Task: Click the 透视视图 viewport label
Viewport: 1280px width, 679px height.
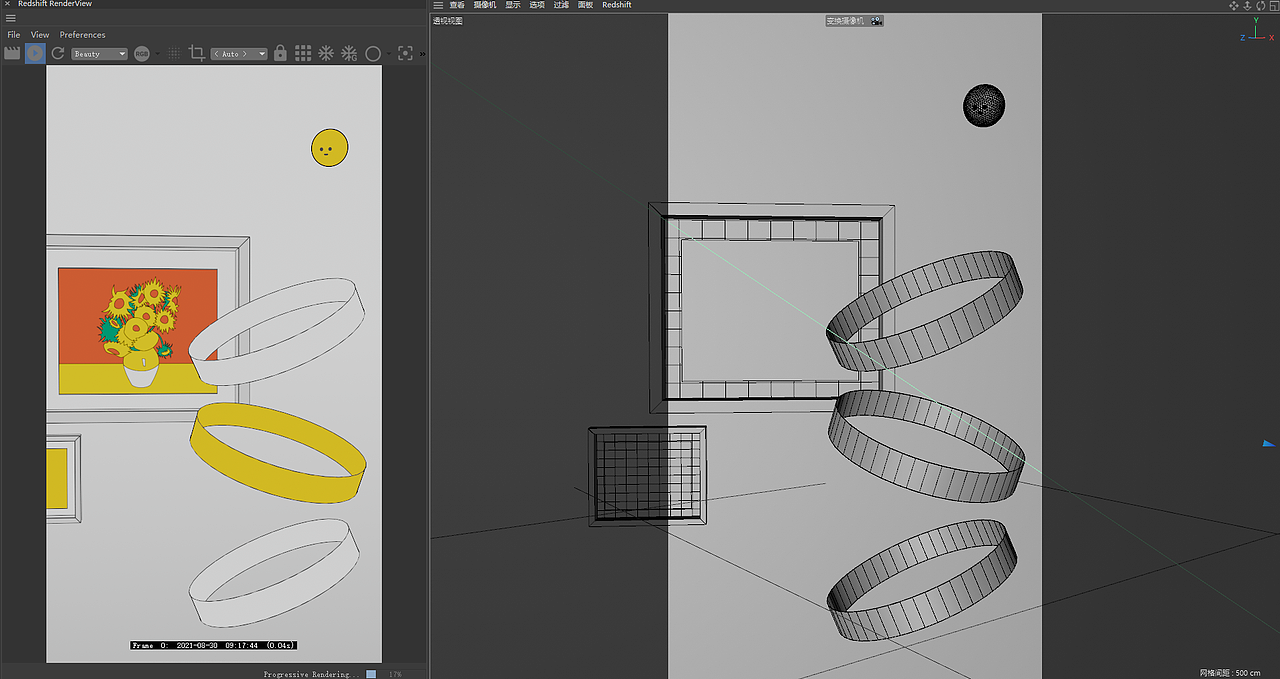Action: 448,21
